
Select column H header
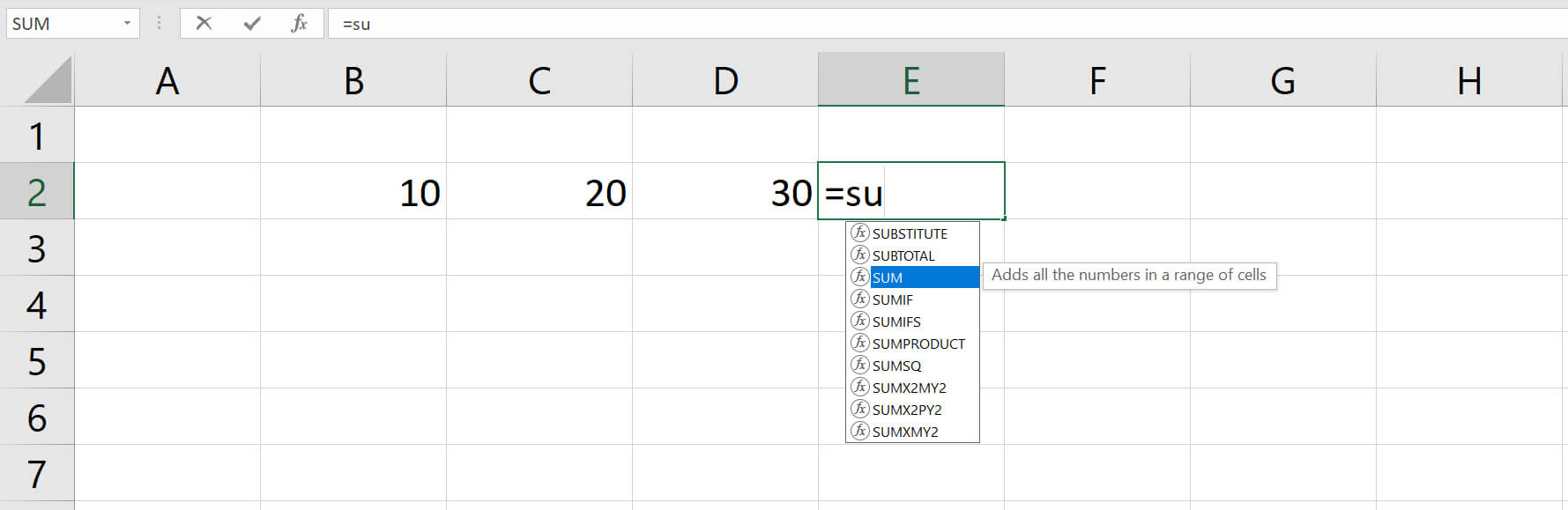pyautogui.click(x=1469, y=80)
